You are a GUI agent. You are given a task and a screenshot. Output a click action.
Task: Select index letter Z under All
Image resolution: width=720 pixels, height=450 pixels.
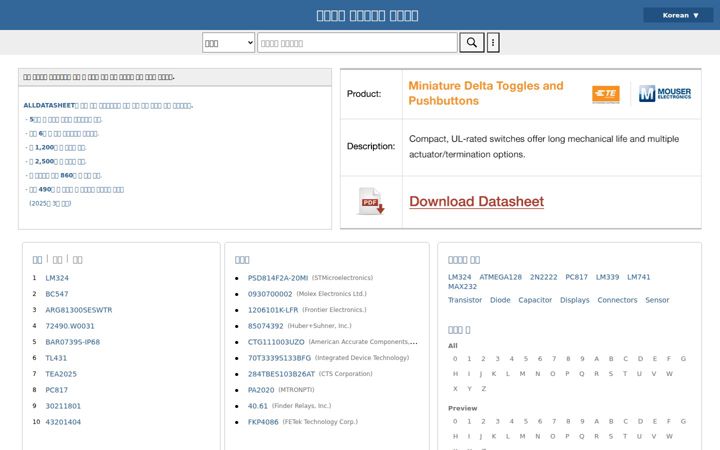pos(484,388)
